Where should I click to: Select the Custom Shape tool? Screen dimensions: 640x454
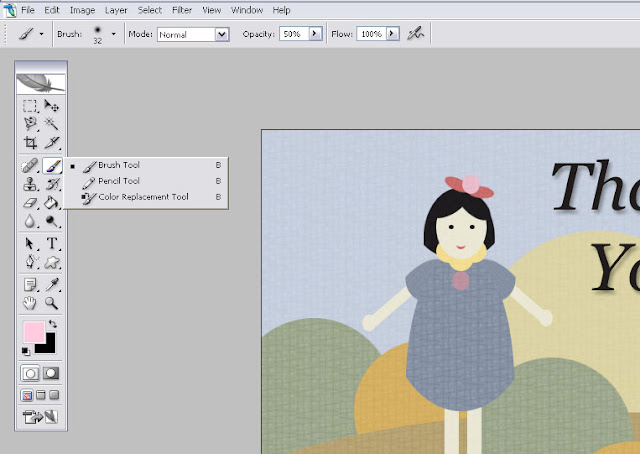(x=51, y=262)
